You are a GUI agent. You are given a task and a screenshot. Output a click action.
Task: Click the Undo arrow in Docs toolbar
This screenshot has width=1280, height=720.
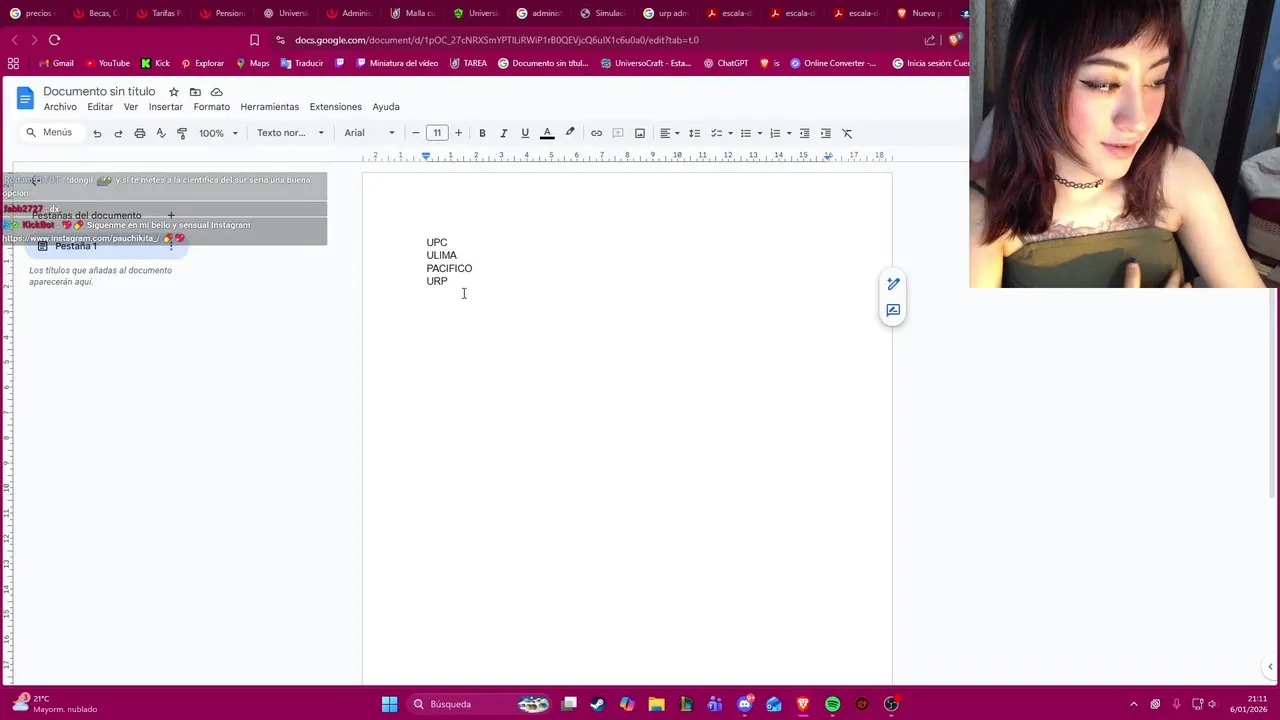97,133
